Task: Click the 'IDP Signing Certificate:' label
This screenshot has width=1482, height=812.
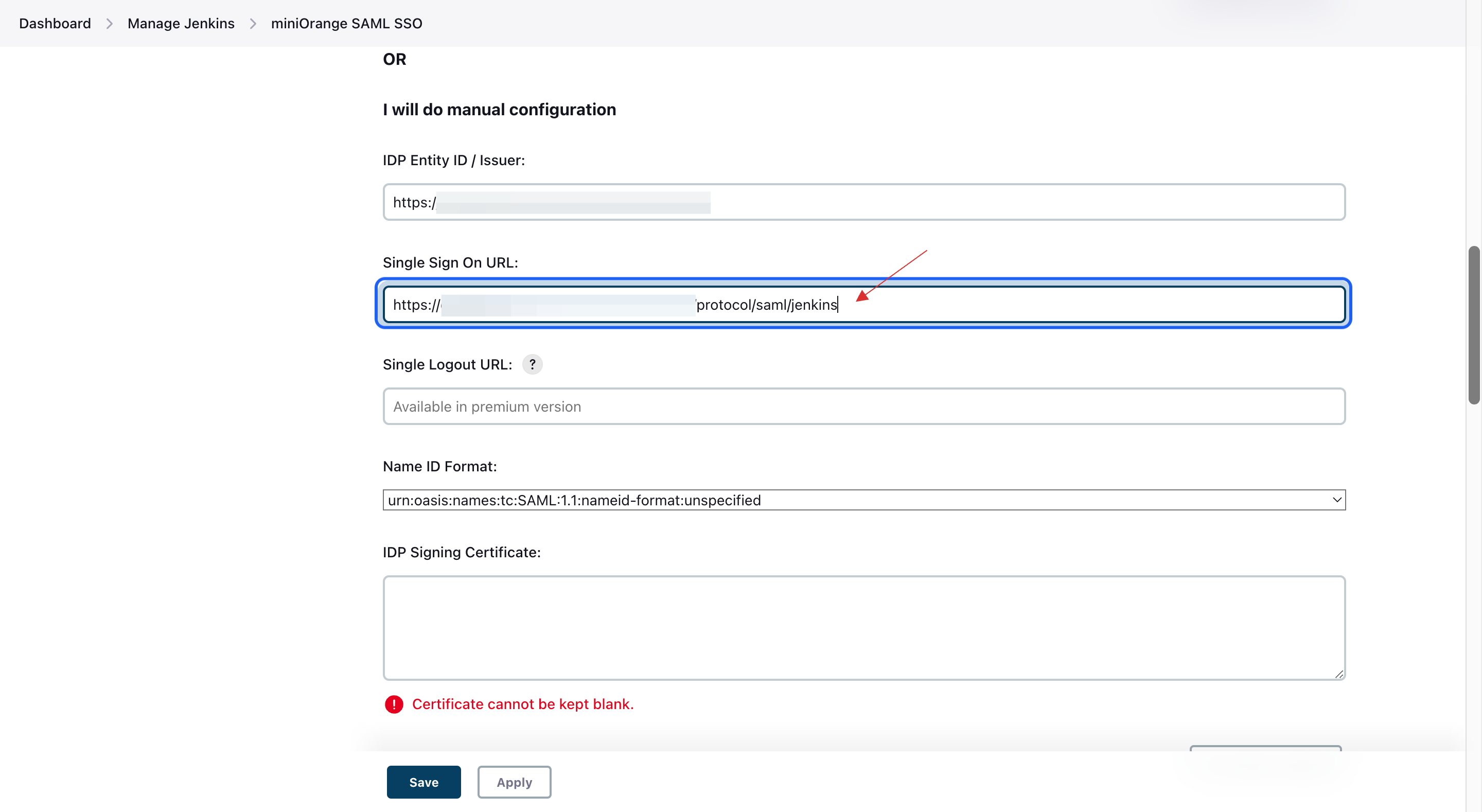Action: pos(462,552)
